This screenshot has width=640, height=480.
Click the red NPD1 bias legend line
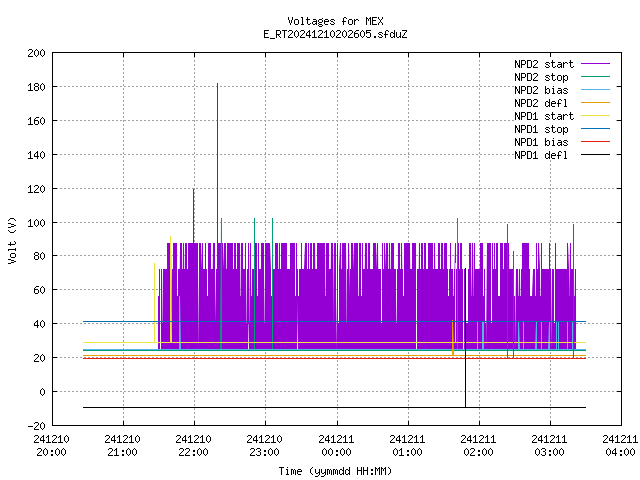pyautogui.click(x=595, y=142)
